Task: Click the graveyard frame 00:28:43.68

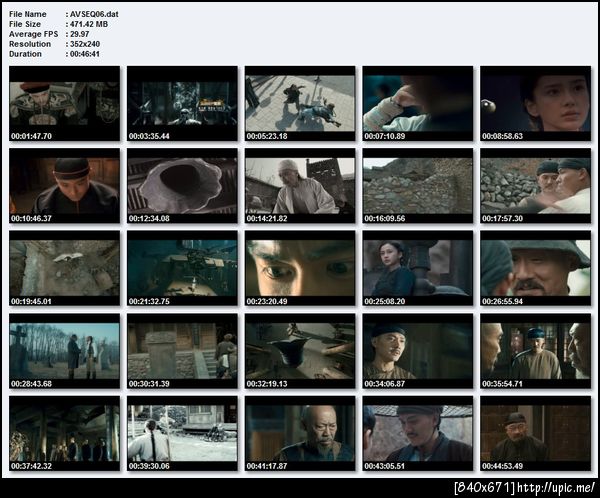Action: tap(64, 351)
